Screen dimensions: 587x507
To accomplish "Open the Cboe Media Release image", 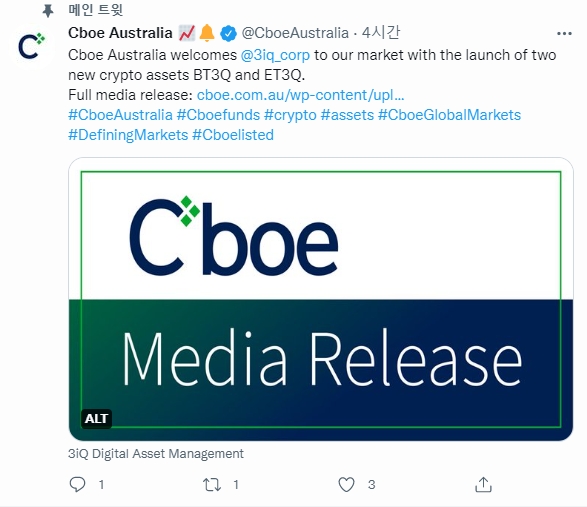I will (x=321, y=299).
